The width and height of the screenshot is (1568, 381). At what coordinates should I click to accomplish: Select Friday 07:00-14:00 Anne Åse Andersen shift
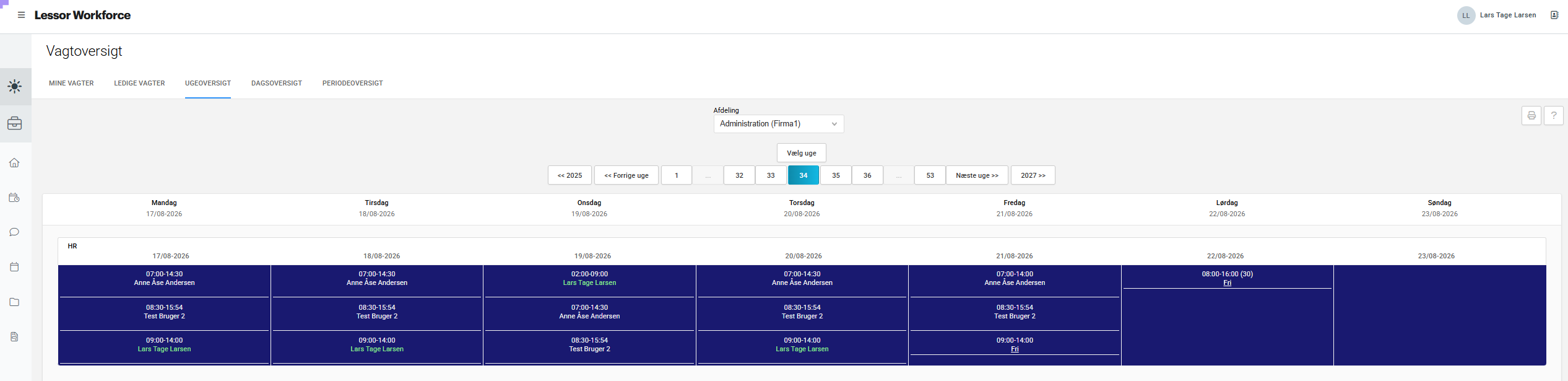pyautogui.click(x=1015, y=281)
